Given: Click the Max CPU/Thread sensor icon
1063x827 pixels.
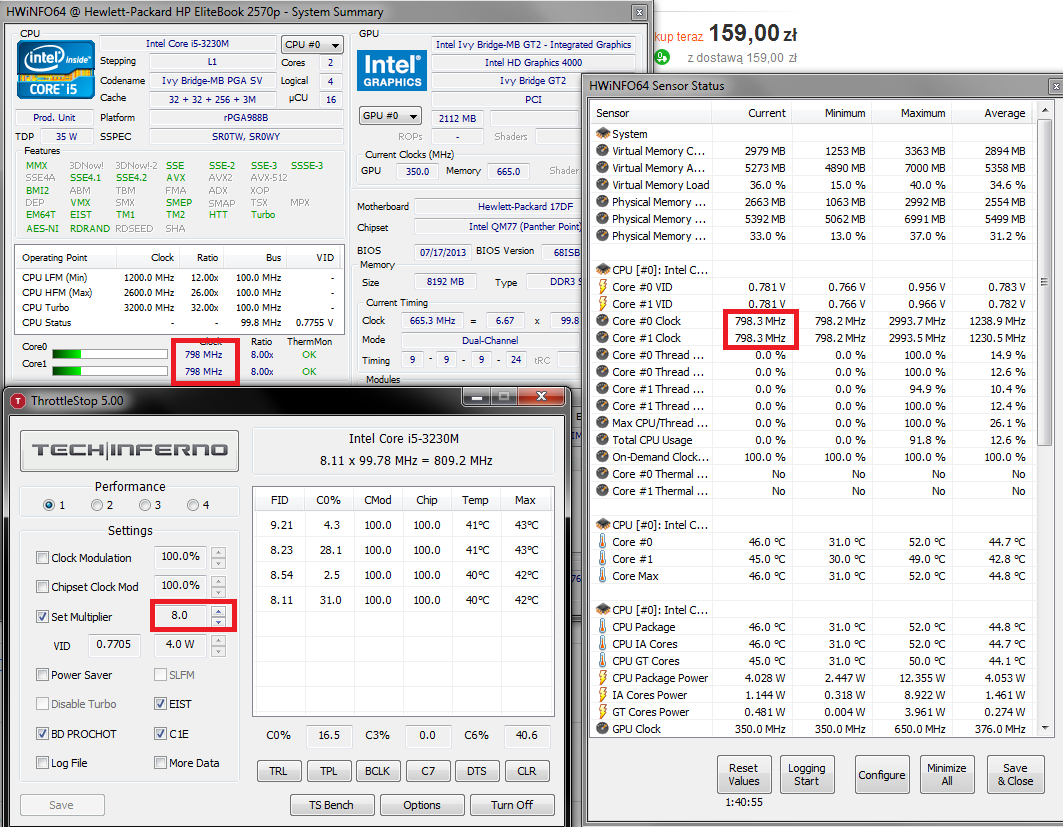Looking at the screenshot, I should [x=603, y=422].
